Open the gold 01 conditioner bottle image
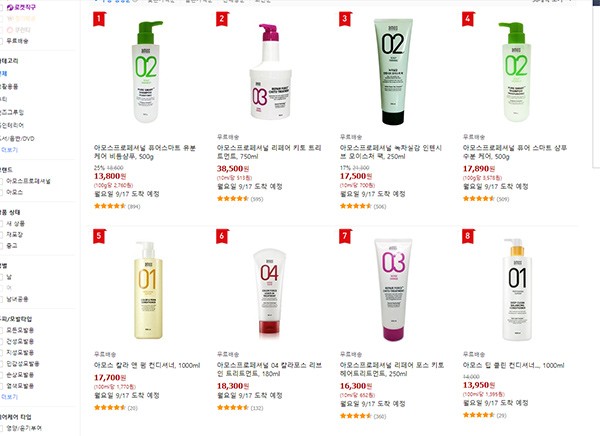 [x=148, y=290]
